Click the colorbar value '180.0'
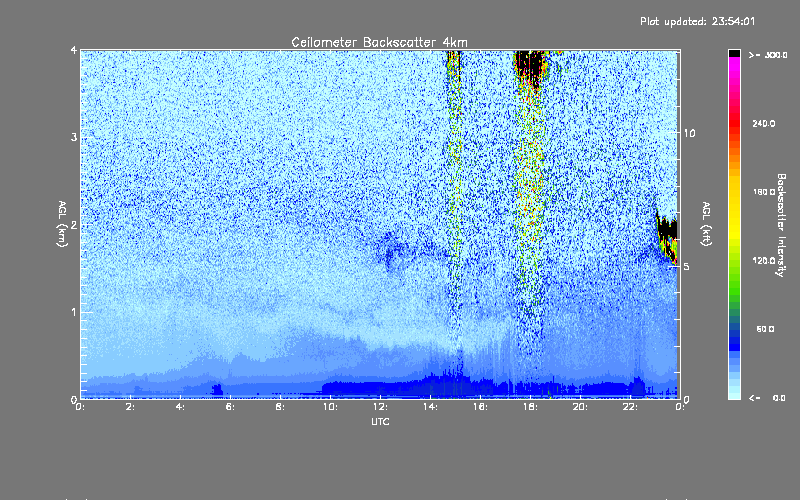This screenshot has height=500, width=800. point(764,192)
